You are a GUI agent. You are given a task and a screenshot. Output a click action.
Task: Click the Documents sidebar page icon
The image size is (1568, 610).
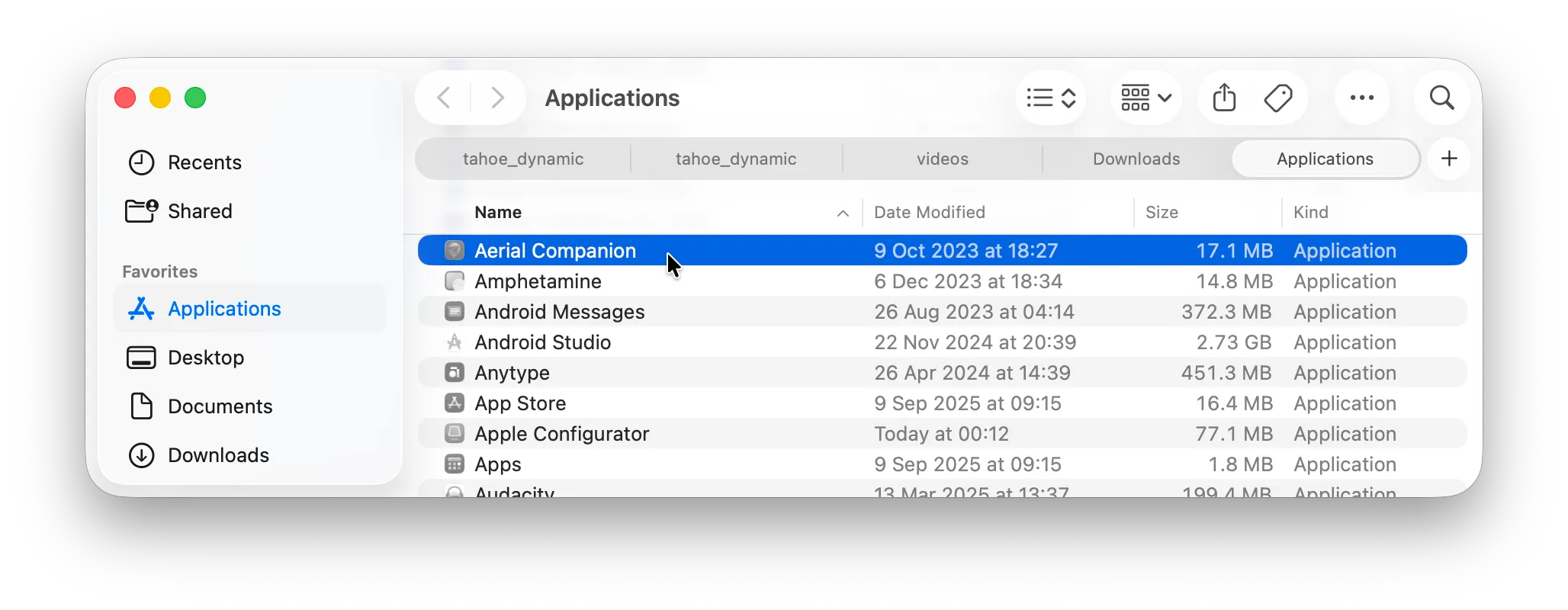click(x=141, y=406)
